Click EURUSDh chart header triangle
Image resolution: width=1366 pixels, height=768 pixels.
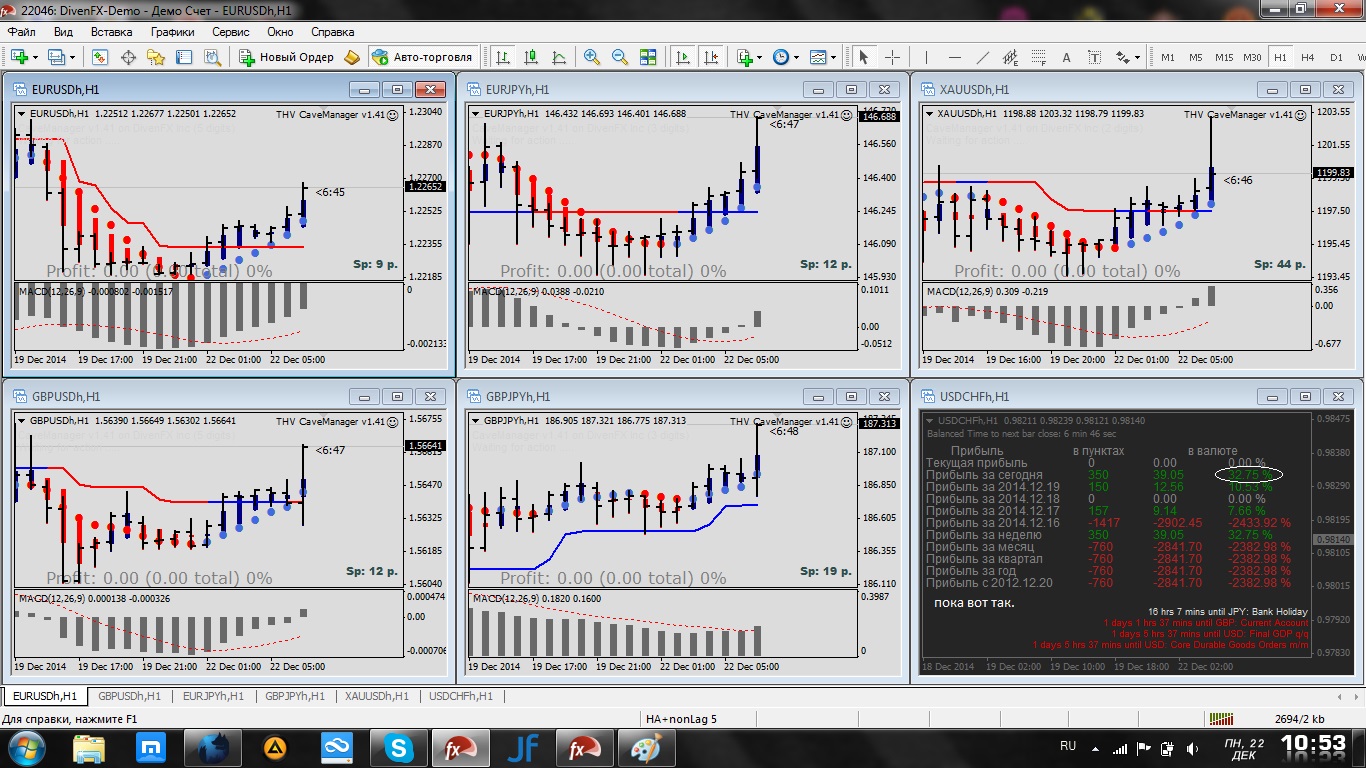pos(22,113)
